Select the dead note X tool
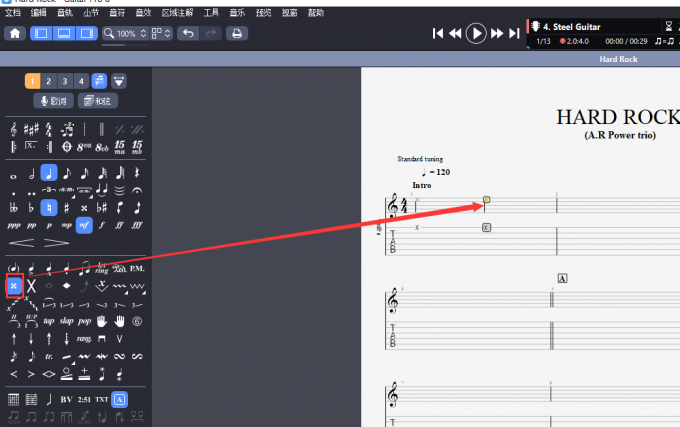Image resolution: width=680 pixels, height=427 pixels. pyautogui.click(x=14, y=286)
